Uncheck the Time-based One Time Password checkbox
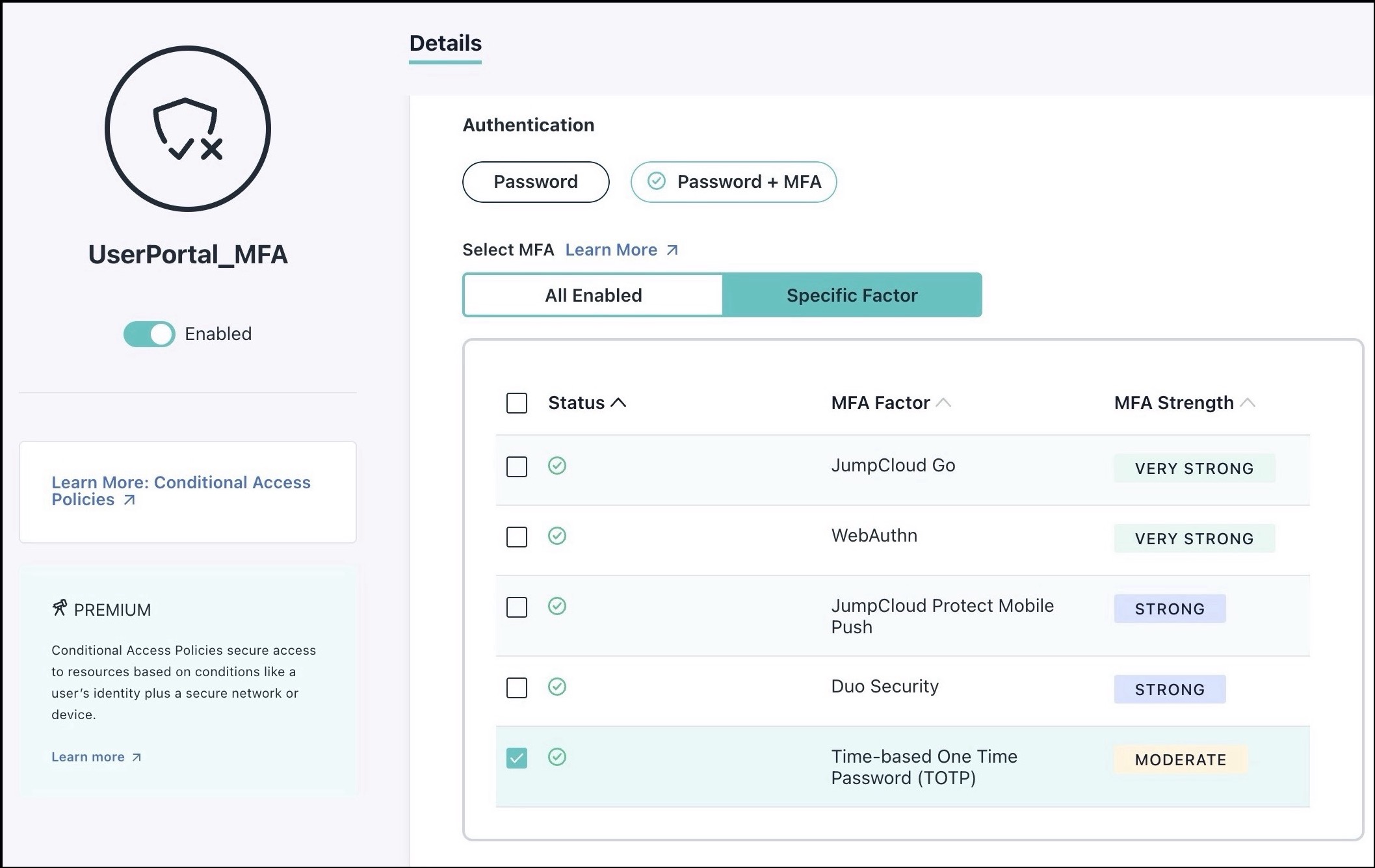This screenshot has width=1375, height=868. pyautogui.click(x=516, y=757)
